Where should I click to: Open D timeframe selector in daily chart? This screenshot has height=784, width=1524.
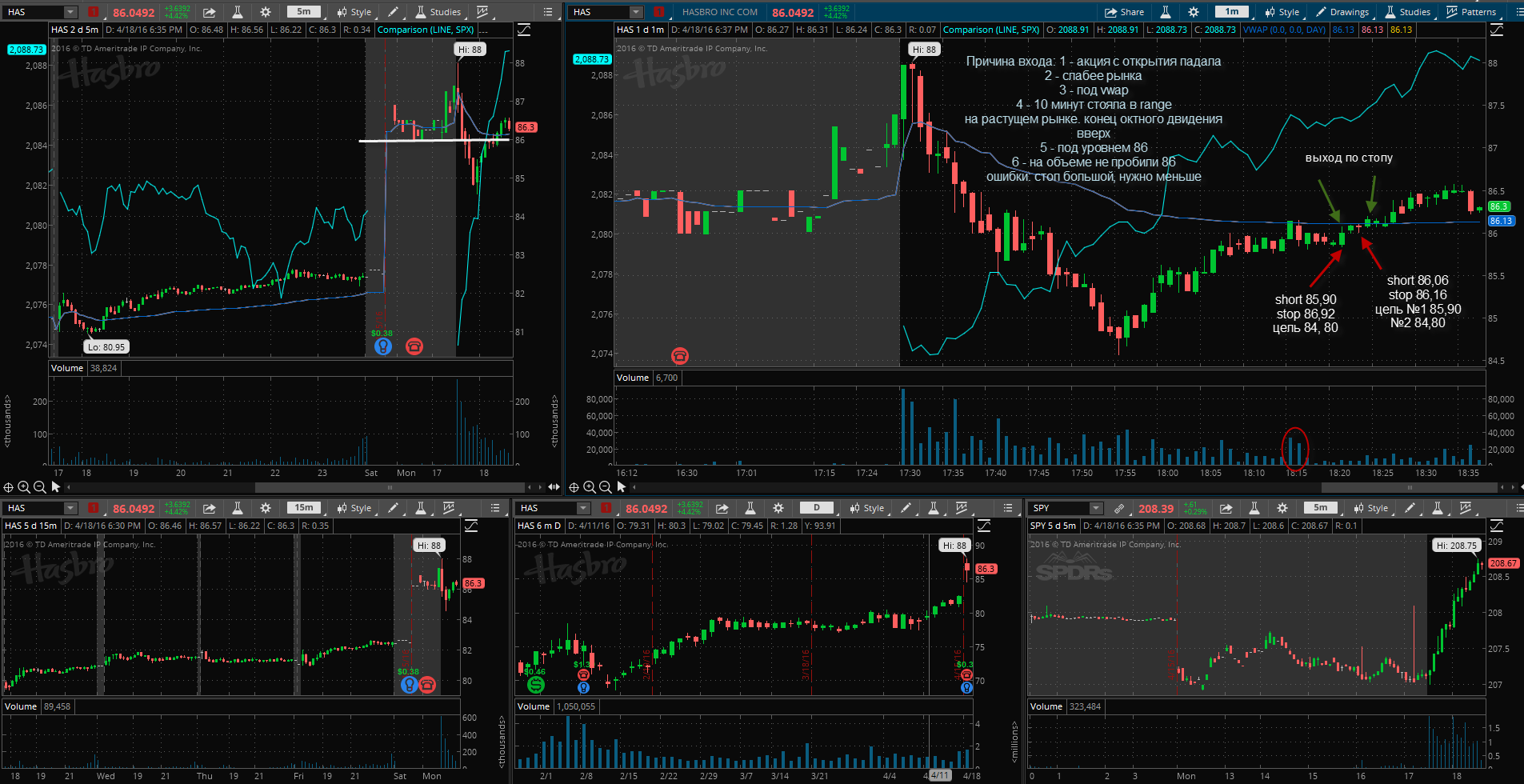click(x=817, y=508)
